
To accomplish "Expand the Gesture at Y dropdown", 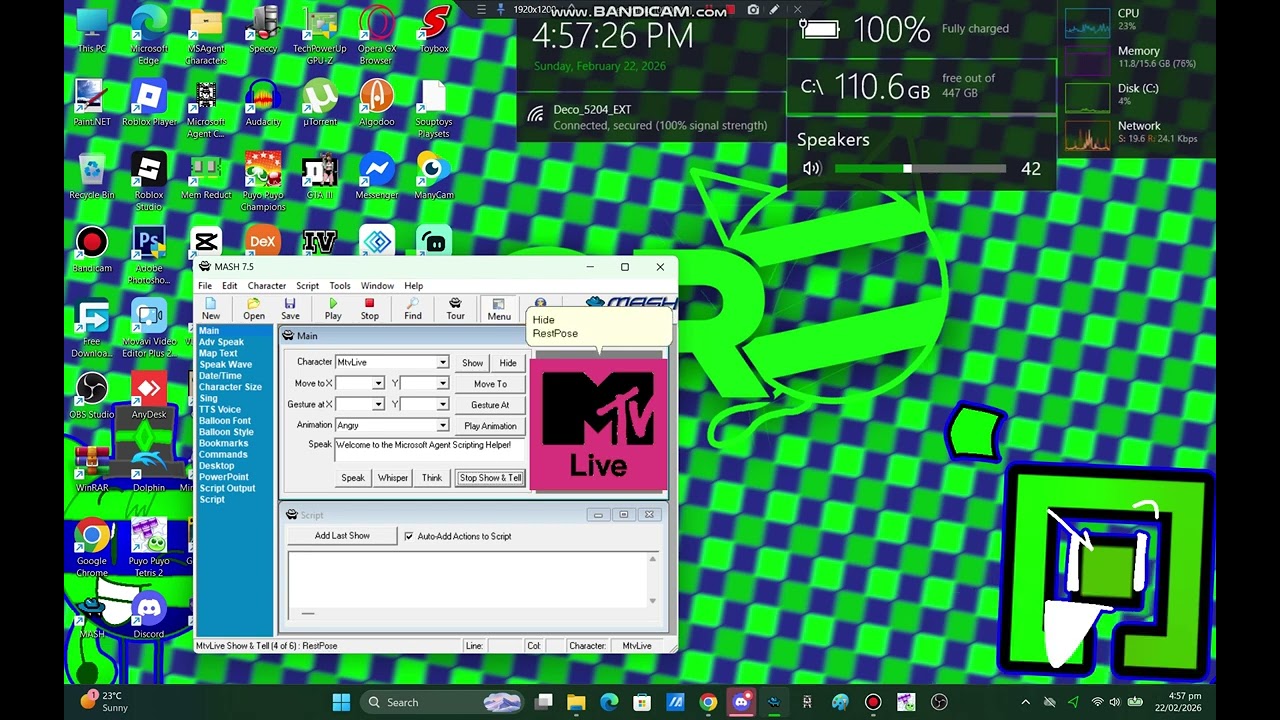I will (442, 405).
